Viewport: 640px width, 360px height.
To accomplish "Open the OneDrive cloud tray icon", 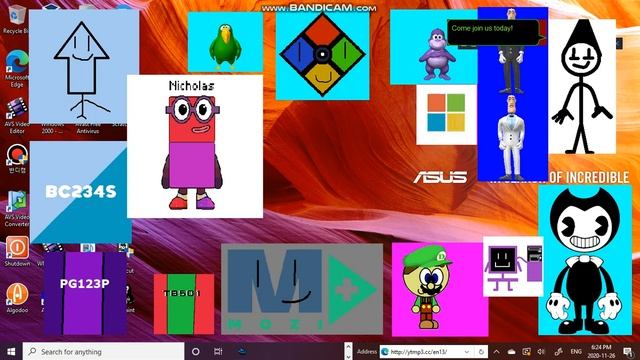I will click(511, 351).
